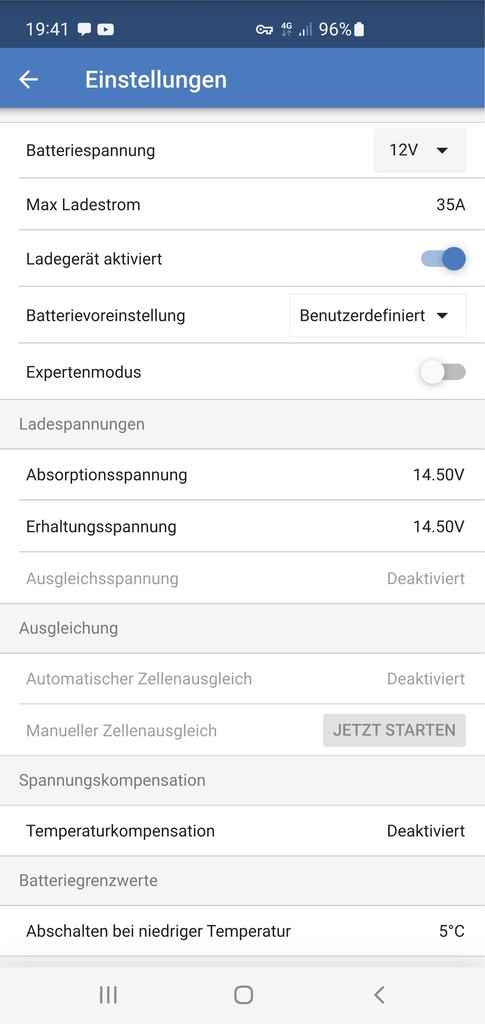The height and width of the screenshot is (1024, 485).
Task: Open Absorptionsspannung 14.50V setting
Action: (x=242, y=475)
